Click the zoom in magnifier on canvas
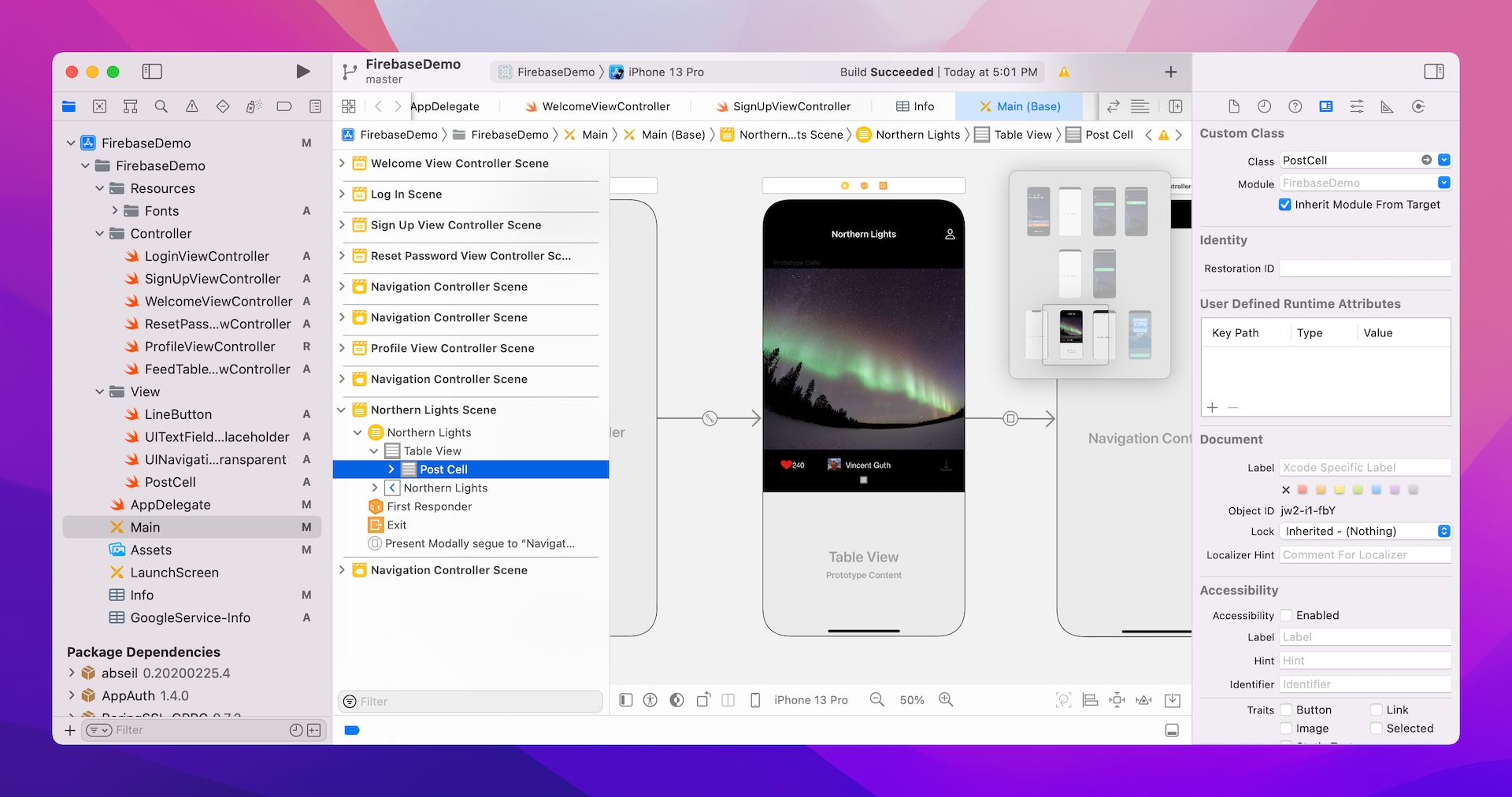The height and width of the screenshot is (797, 1512). (x=946, y=699)
